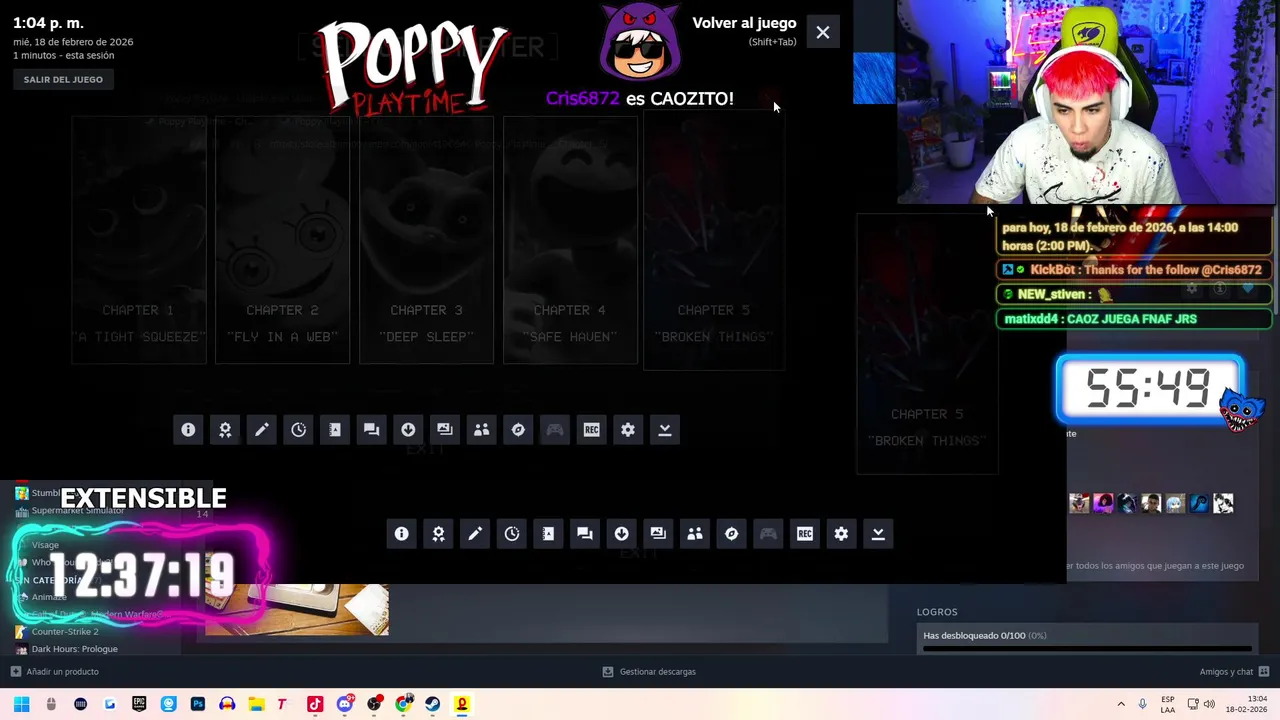Select Chapter 4 Safe Haven card
This screenshot has width=1280, height=720.
point(570,240)
